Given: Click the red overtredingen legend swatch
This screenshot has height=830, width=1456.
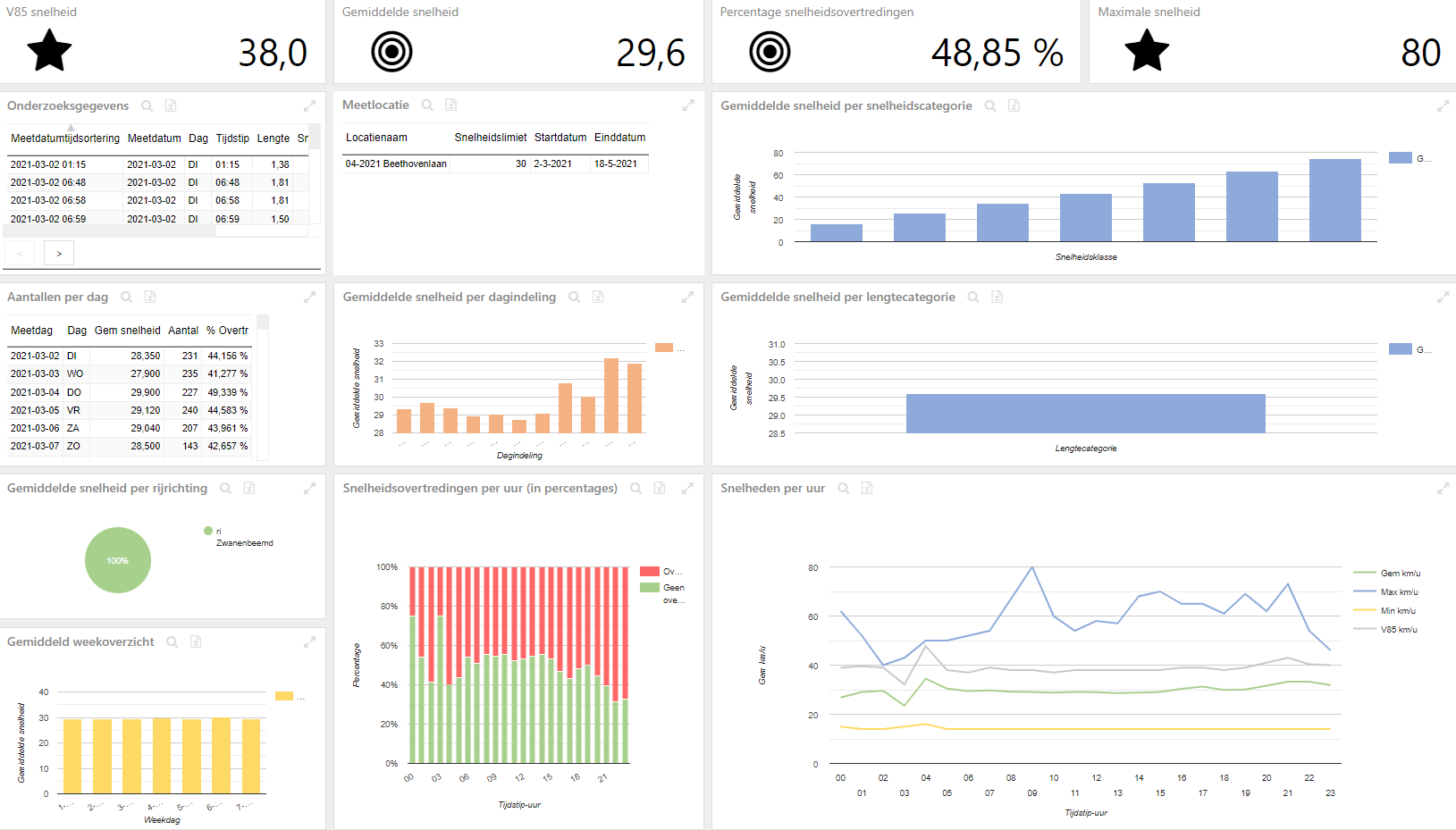Looking at the screenshot, I should pyautogui.click(x=650, y=571).
